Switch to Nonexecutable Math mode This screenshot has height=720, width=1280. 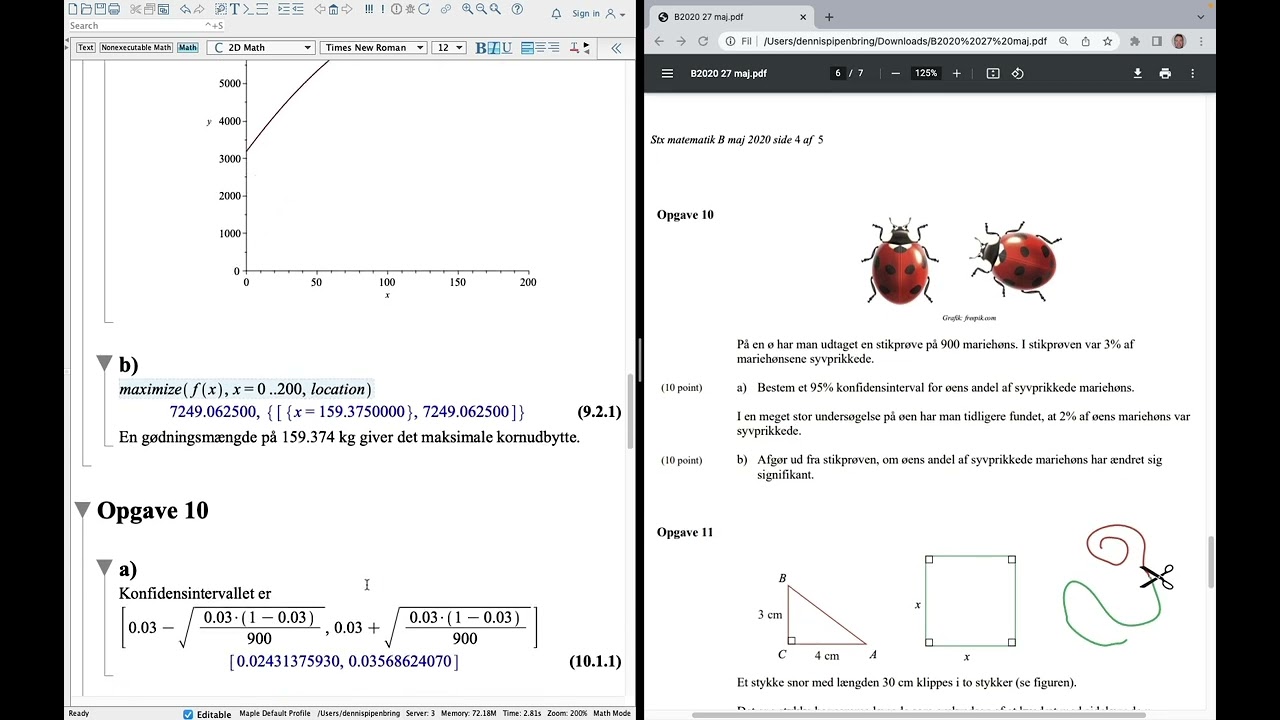(x=136, y=48)
